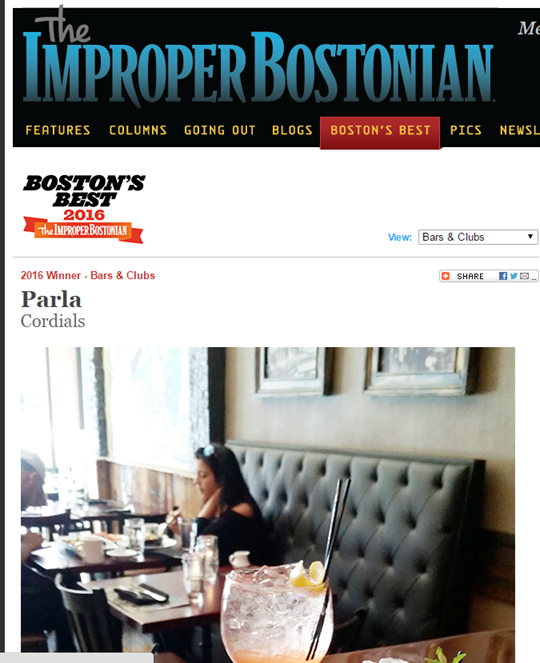
Task: Click the Boston's Best 2016 badge logo
Action: (84, 209)
